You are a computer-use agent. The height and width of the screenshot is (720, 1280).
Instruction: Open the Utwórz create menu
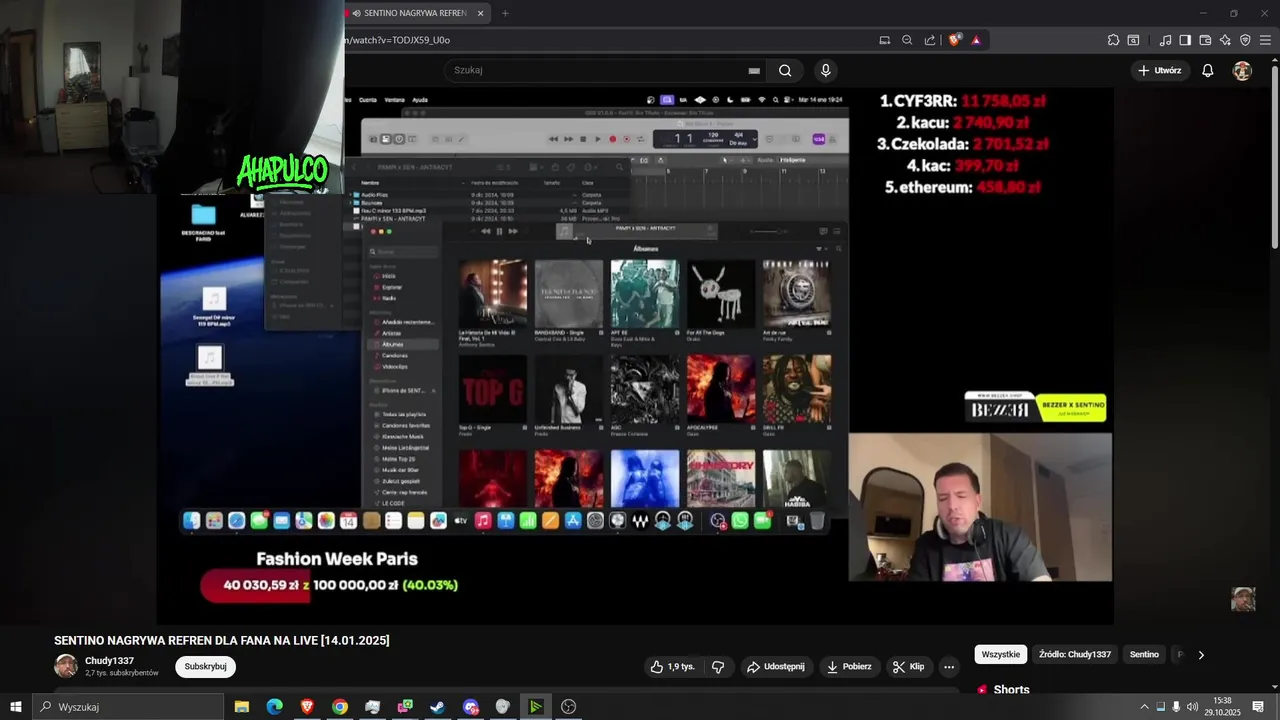tap(1159, 70)
